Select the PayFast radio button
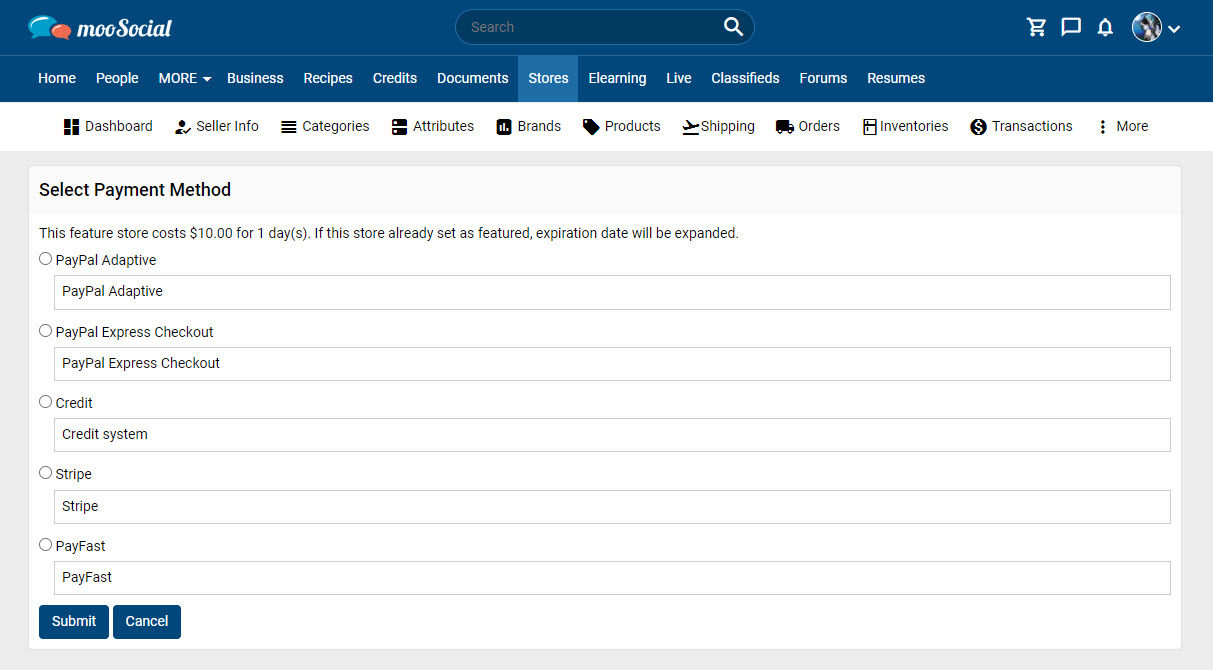Image resolution: width=1213 pixels, height=670 pixels. pyautogui.click(x=45, y=545)
